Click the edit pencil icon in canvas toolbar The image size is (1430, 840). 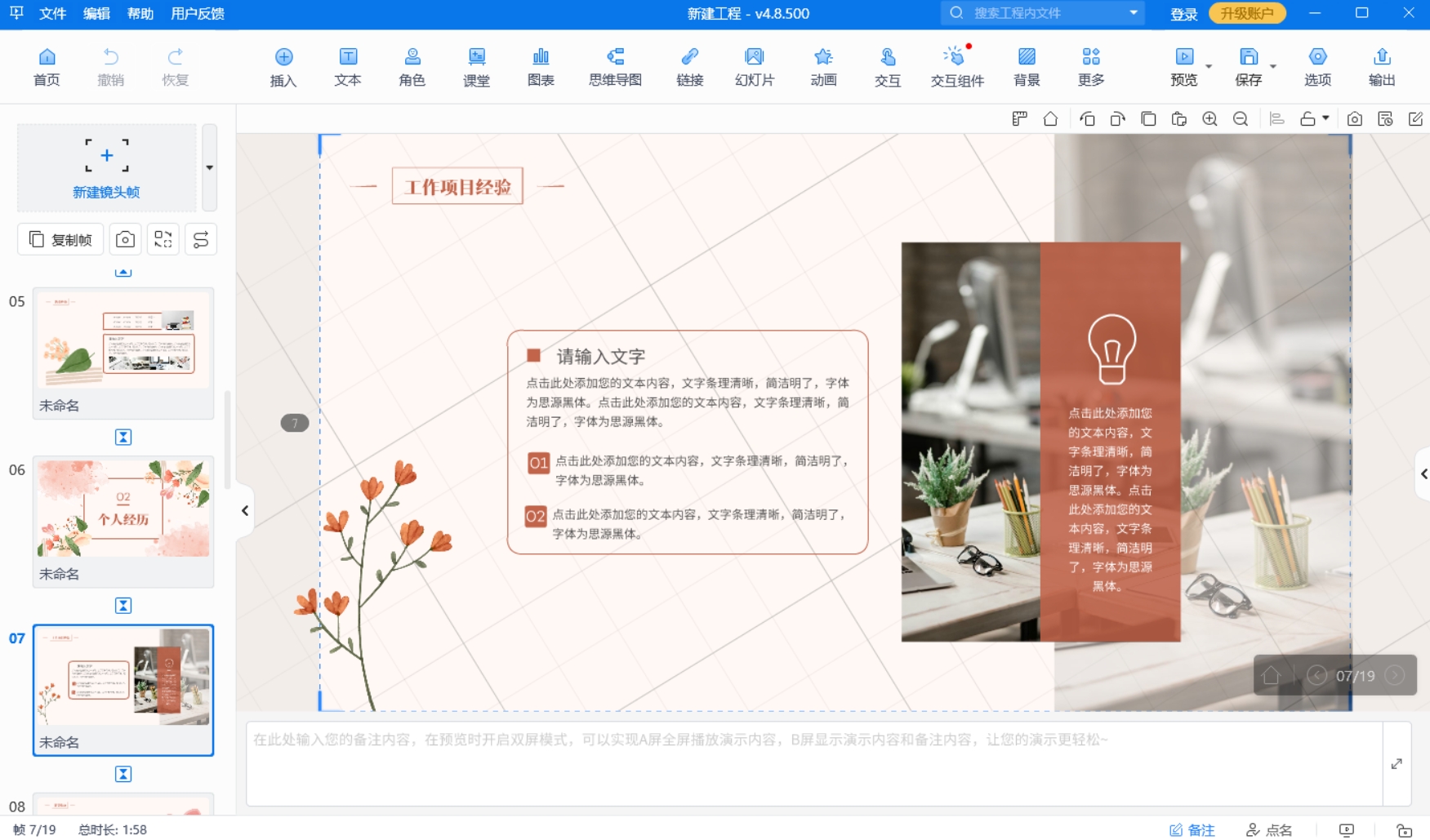[x=1415, y=119]
